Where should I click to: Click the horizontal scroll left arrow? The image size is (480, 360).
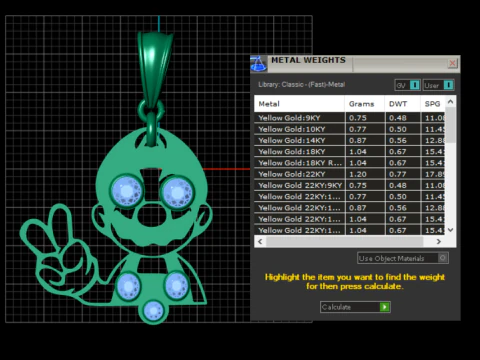(260, 241)
